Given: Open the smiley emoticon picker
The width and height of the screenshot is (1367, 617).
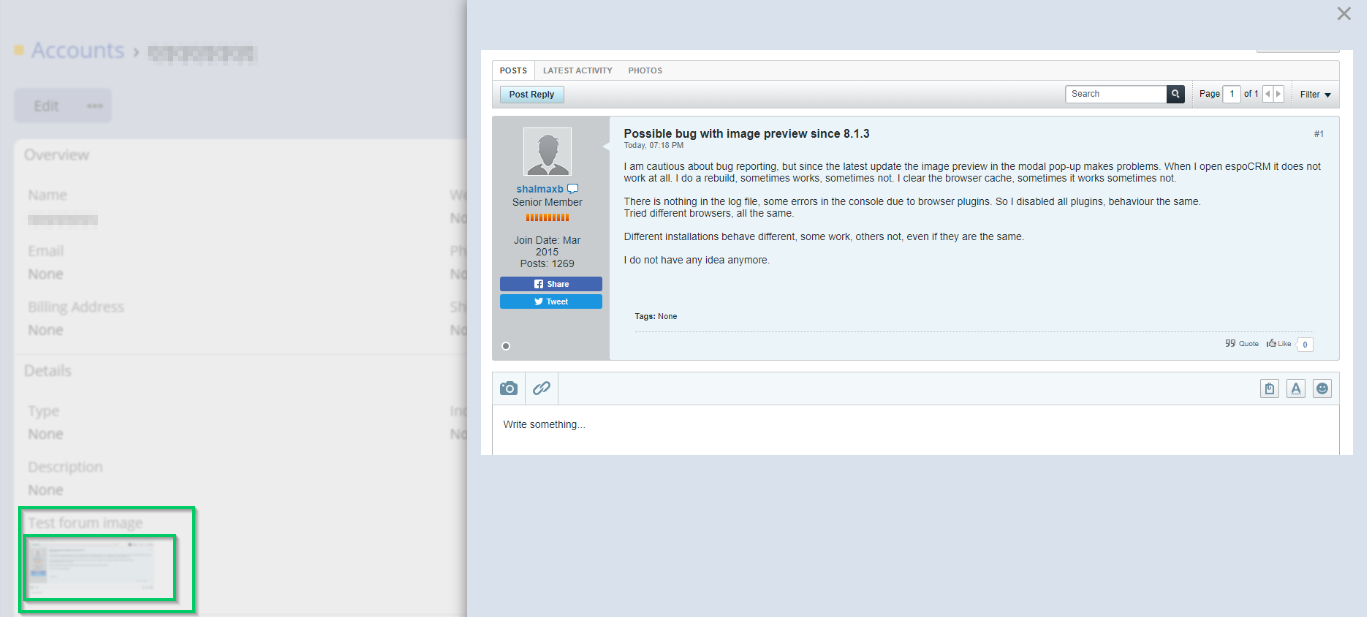Looking at the screenshot, I should click(x=1323, y=389).
